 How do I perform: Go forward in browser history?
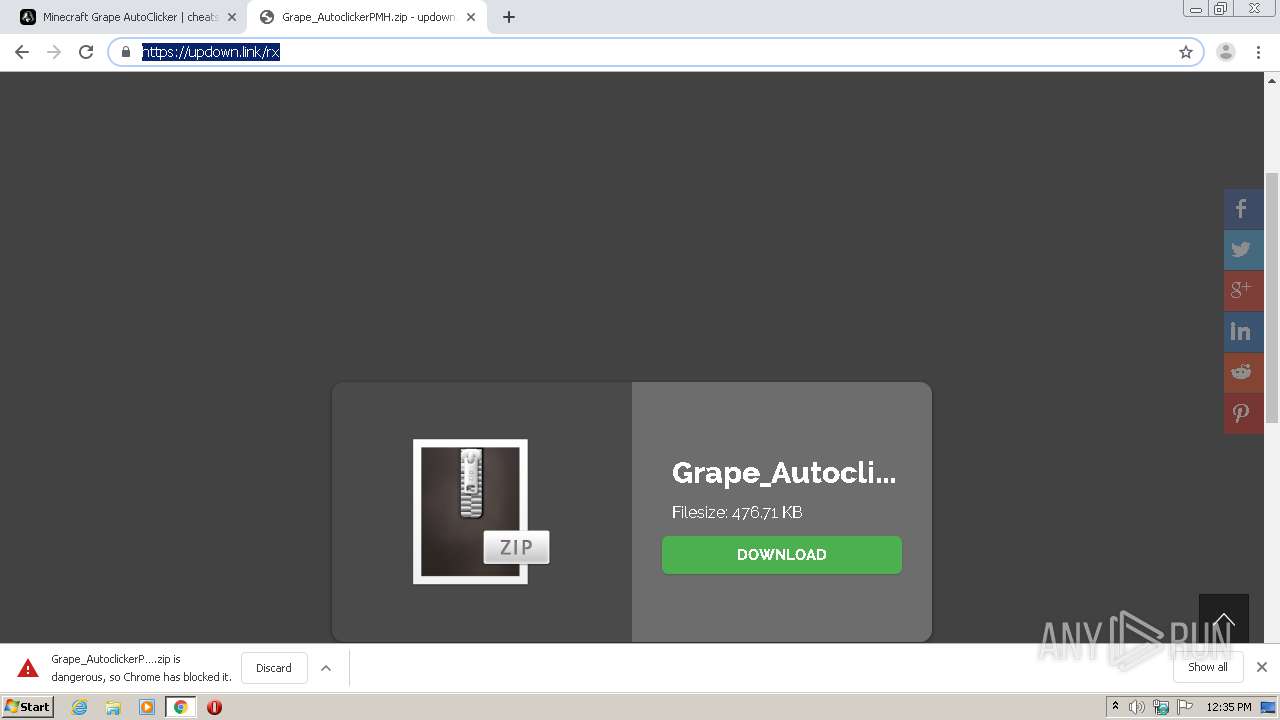pos(54,52)
